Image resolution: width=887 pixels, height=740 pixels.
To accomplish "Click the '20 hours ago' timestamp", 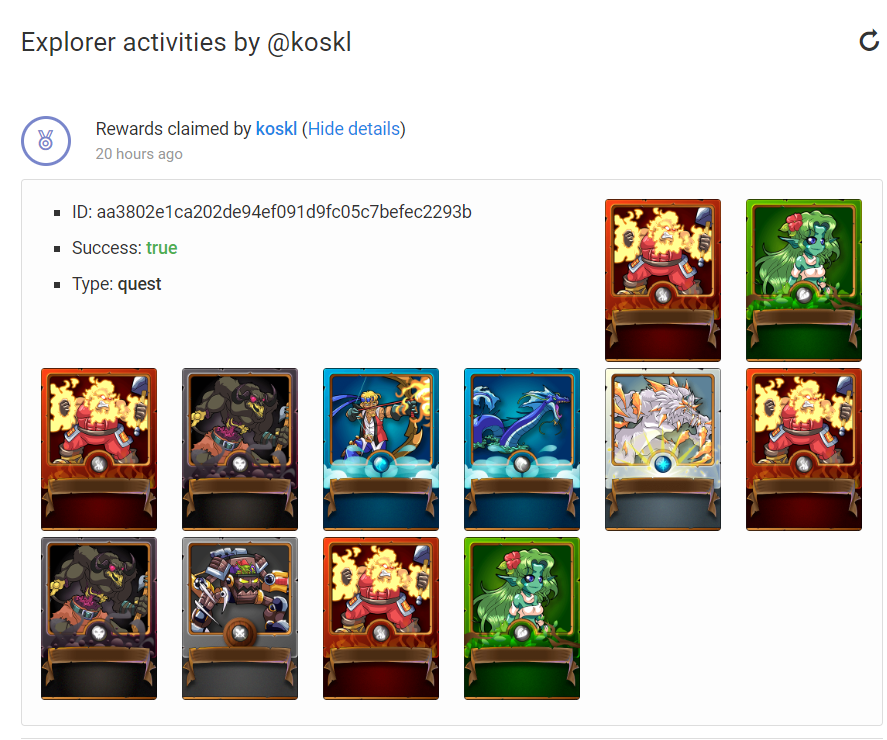I will [x=139, y=154].
